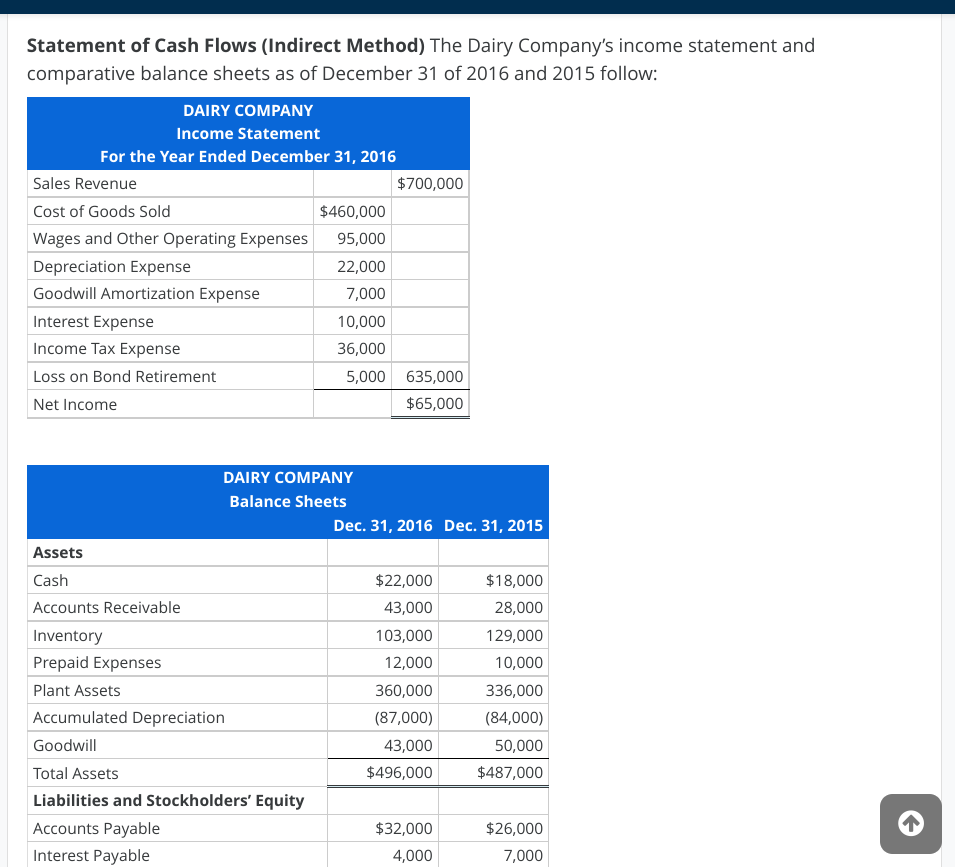955x867 pixels.
Task: Click the Balance Sheets header title
Action: (287, 501)
